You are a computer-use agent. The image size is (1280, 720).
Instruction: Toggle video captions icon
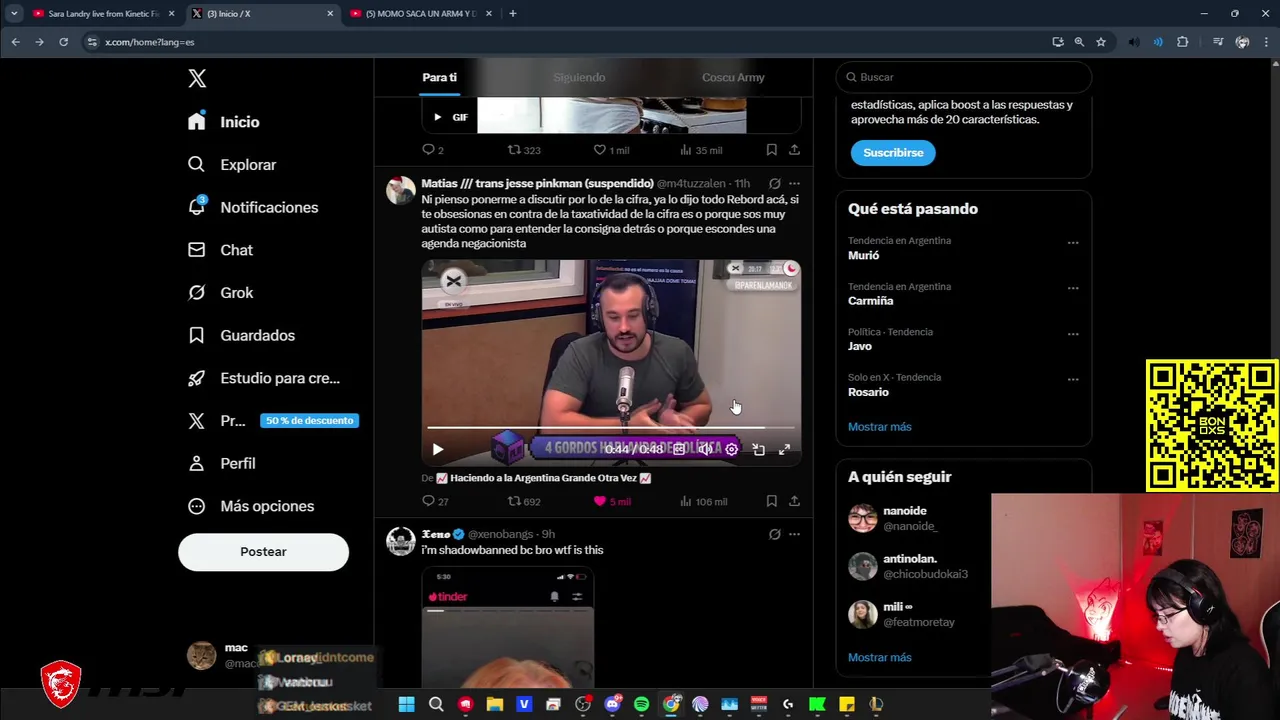point(679,450)
